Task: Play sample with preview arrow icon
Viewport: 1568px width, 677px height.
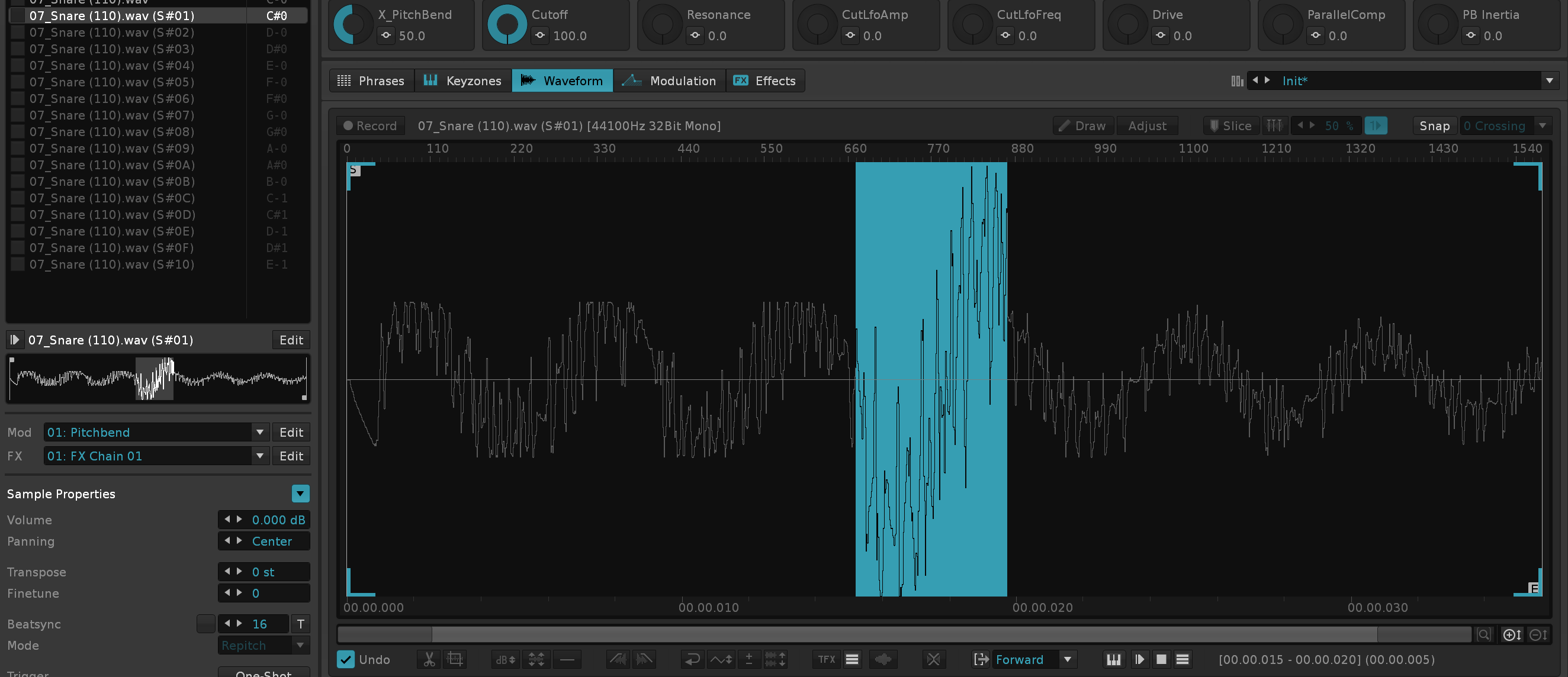Action: 1139,659
